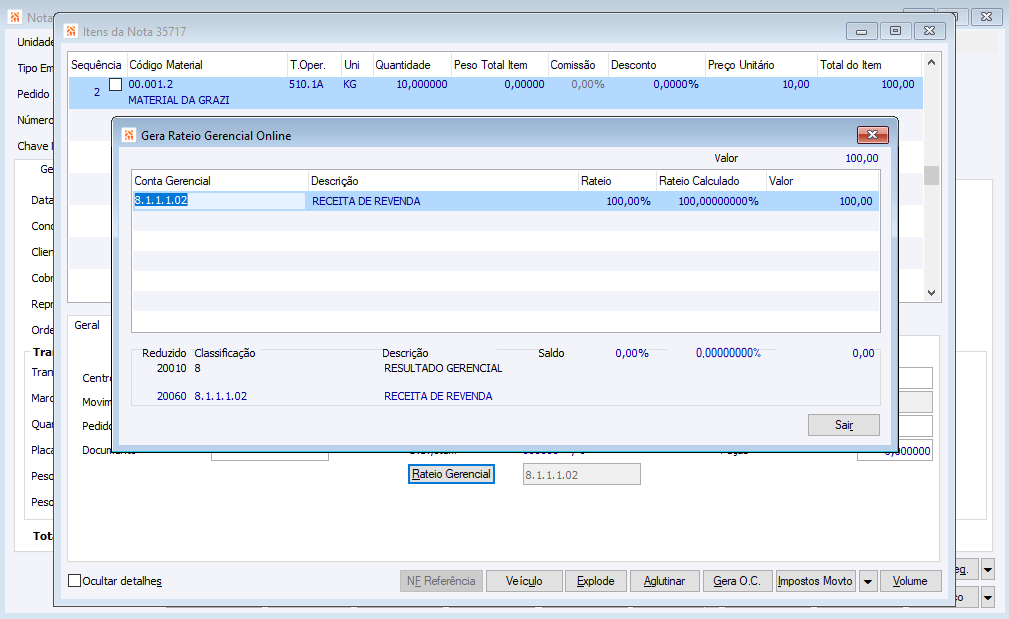Click the Gera O.C. button
Screen dimensions: 1009x619
pyautogui.click(x=737, y=581)
